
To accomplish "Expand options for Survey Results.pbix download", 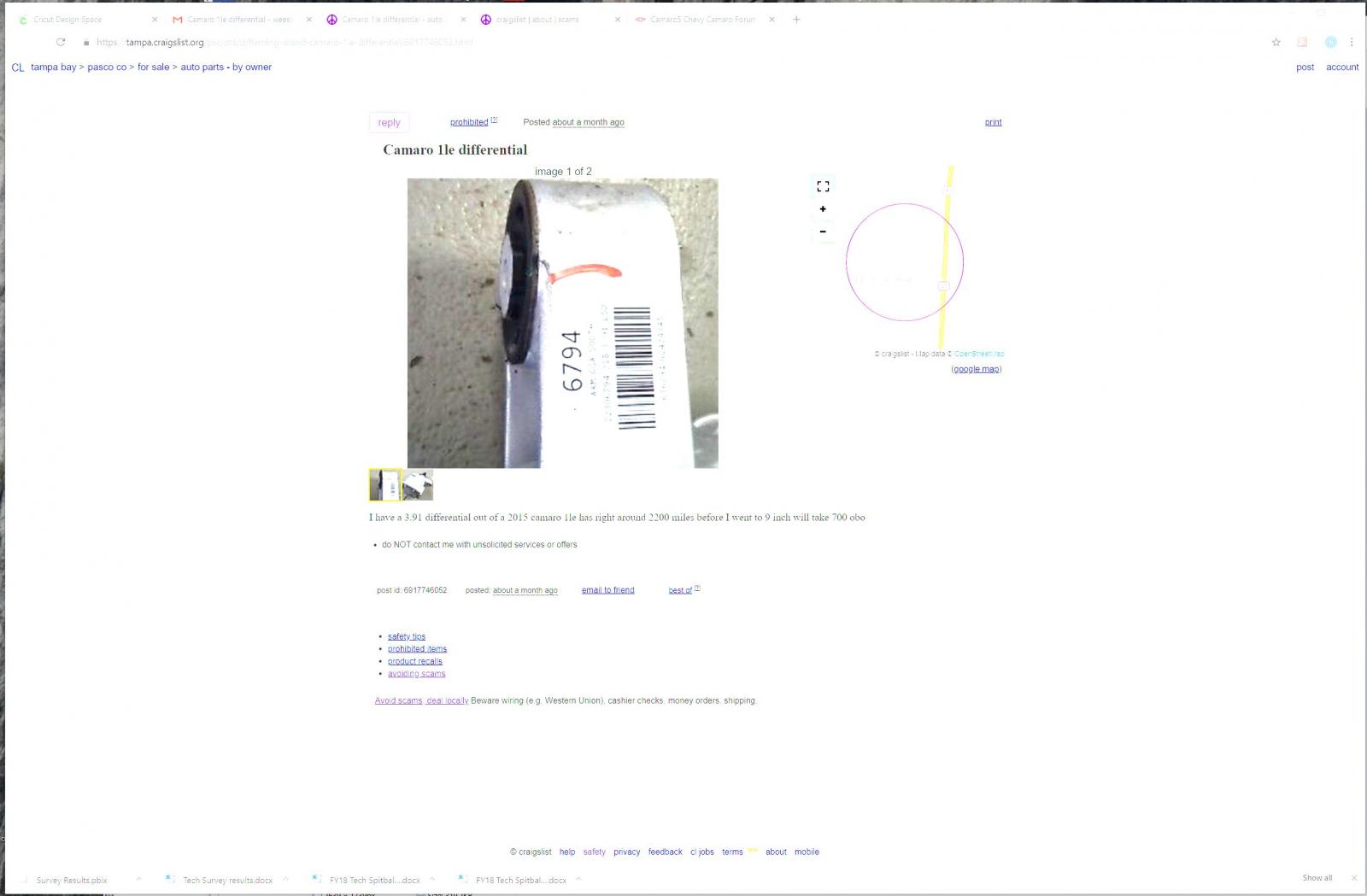I will pyautogui.click(x=138, y=879).
